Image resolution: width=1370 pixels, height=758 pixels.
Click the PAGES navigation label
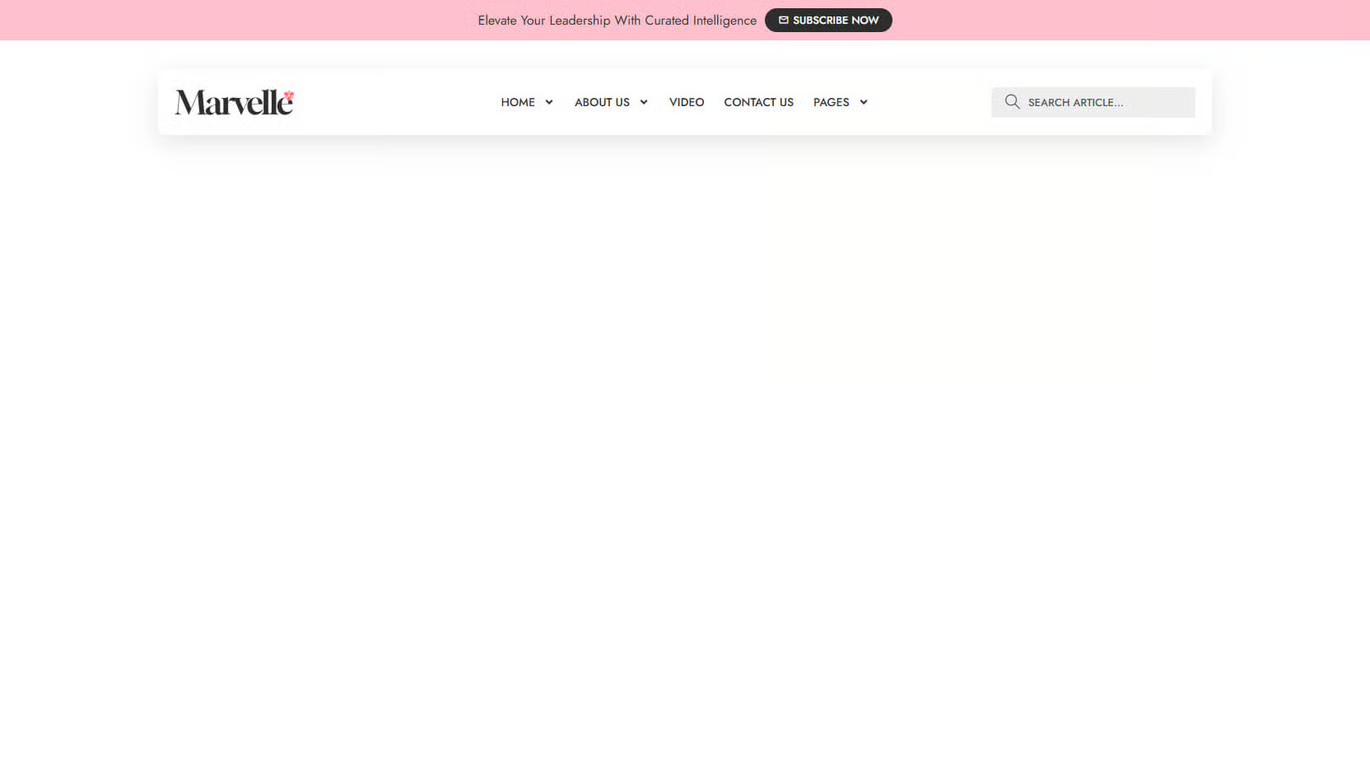coord(831,102)
